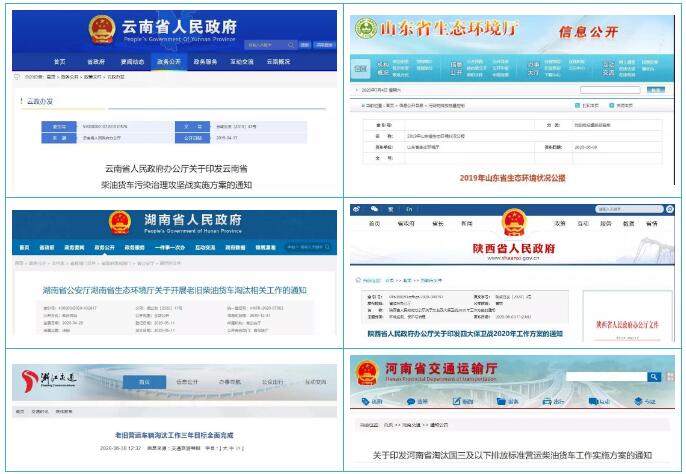Open 首页 on the Hunan navigation bar

(x=24, y=247)
